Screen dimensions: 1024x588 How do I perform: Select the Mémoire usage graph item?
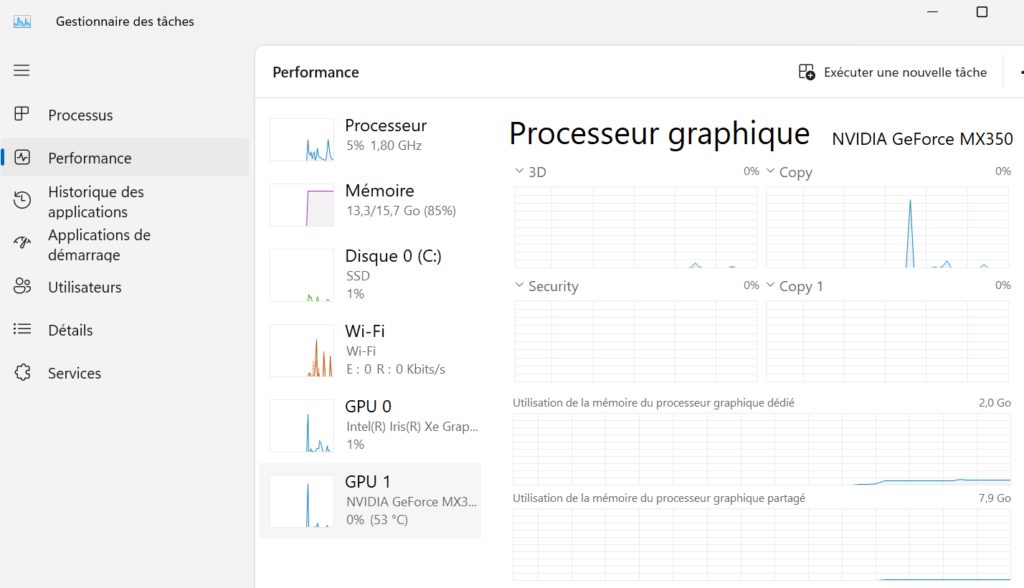tap(370, 203)
